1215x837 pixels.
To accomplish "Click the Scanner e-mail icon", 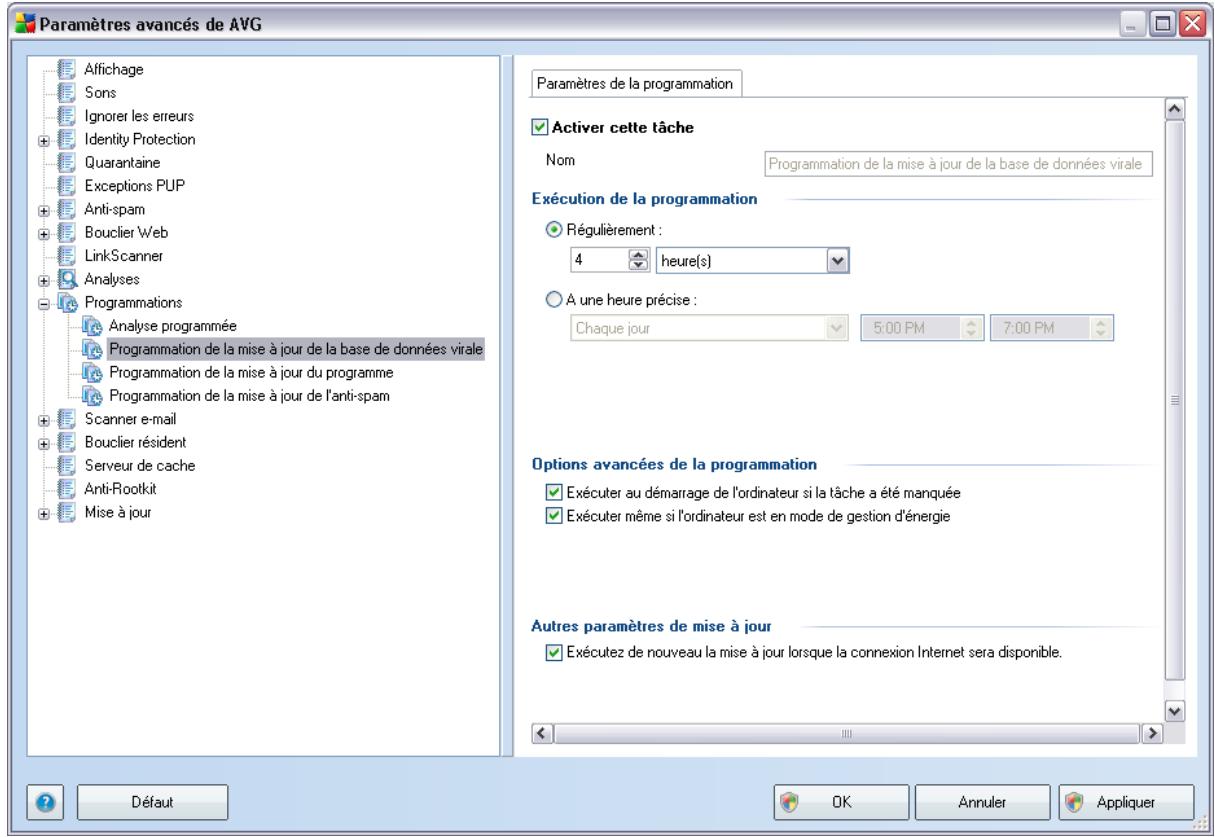I will click(67, 420).
